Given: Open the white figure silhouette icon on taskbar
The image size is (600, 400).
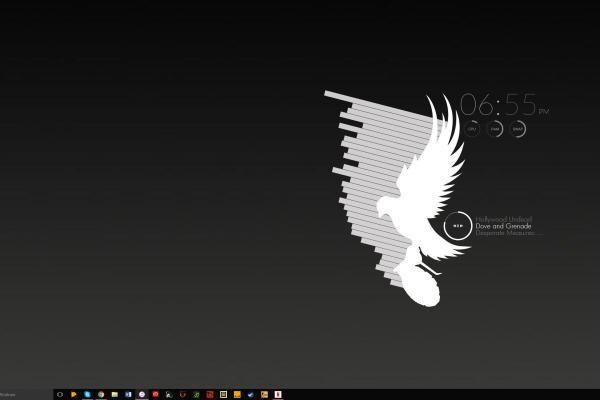Looking at the screenshot, I should (x=169, y=394).
